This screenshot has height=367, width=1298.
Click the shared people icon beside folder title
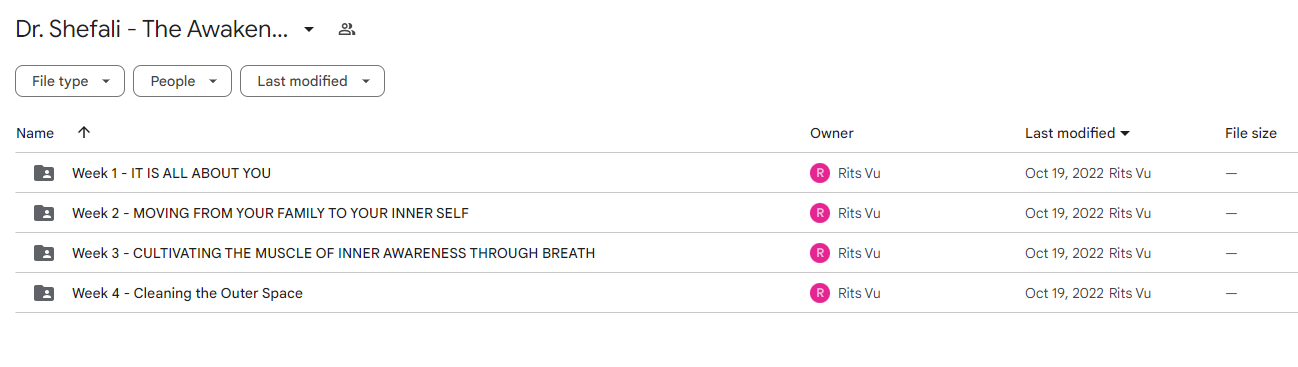347,29
